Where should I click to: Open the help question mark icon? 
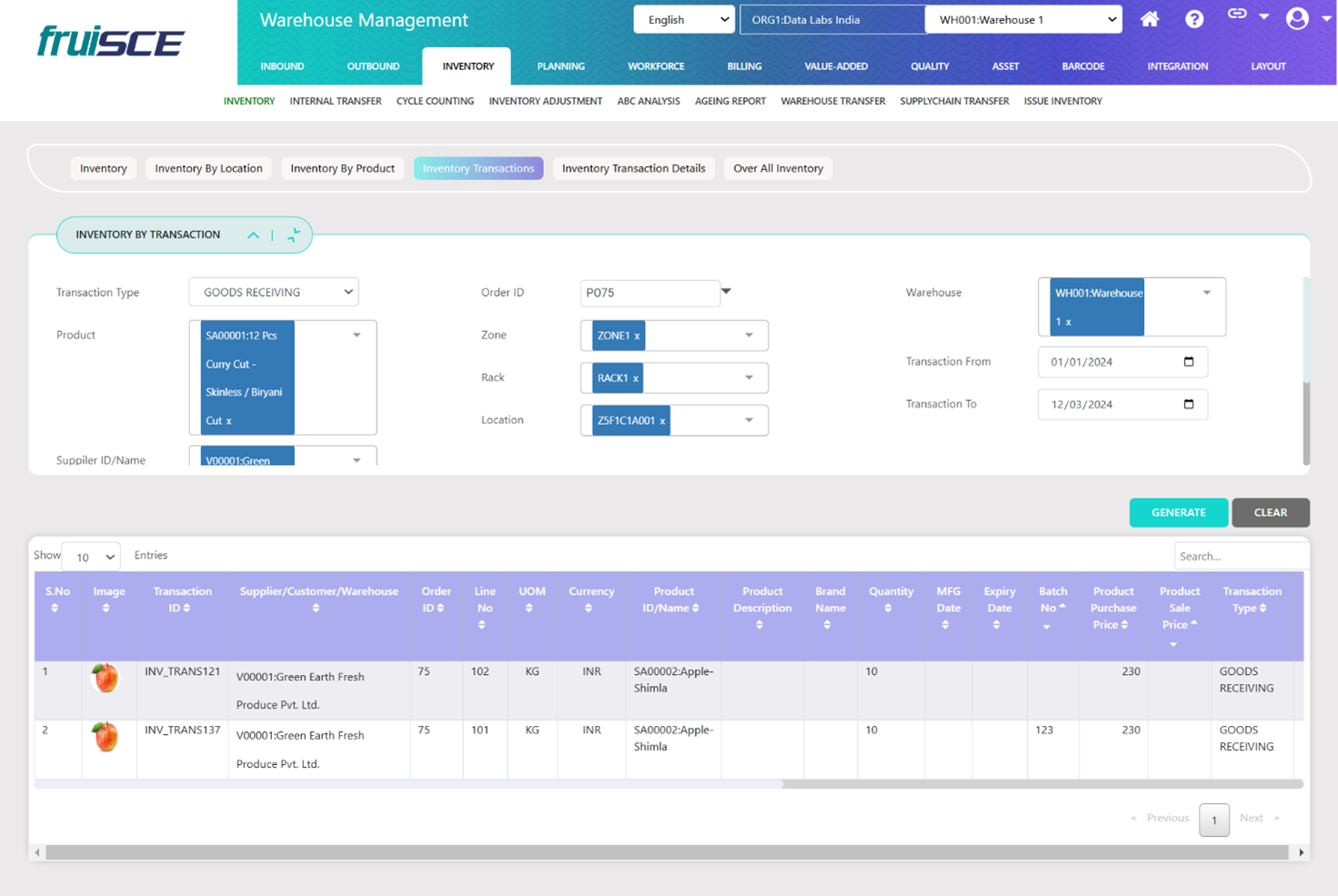pos(1194,19)
